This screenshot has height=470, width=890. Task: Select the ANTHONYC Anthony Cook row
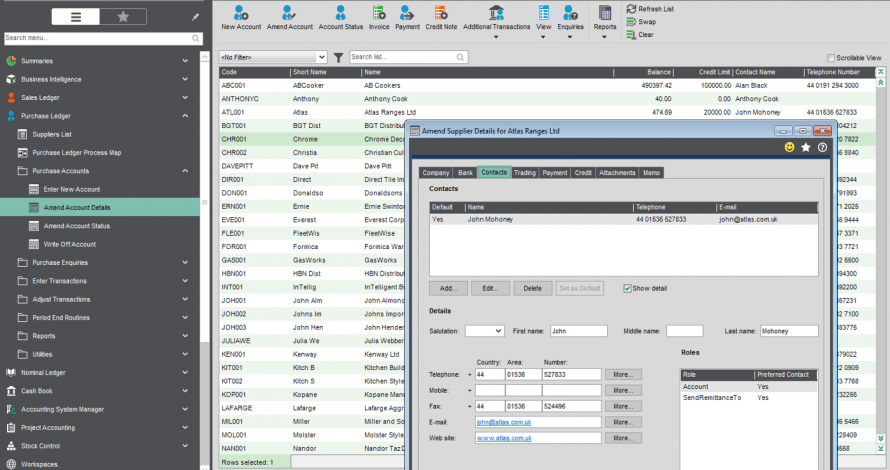pos(547,99)
